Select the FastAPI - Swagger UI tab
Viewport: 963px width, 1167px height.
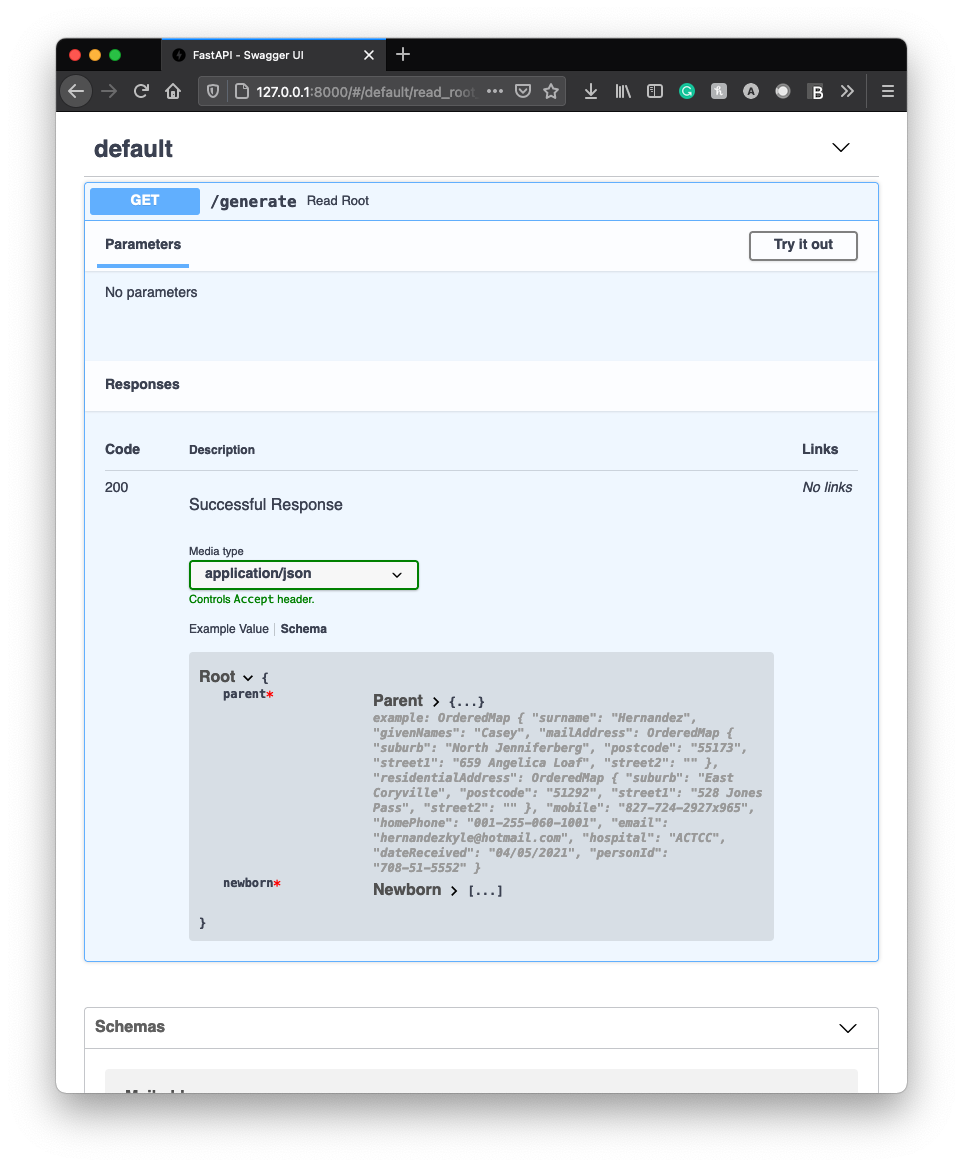(274, 55)
